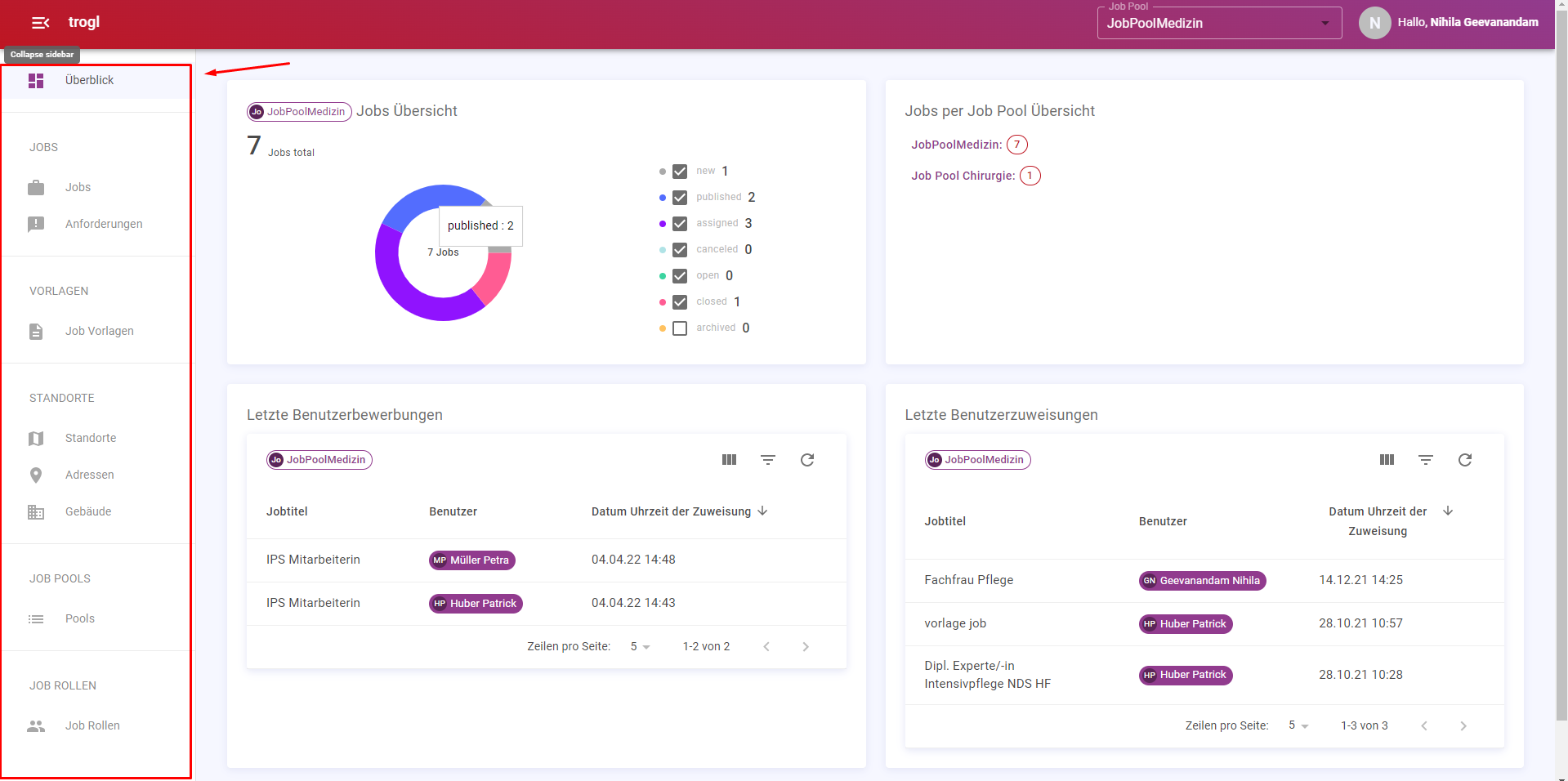This screenshot has width=1568, height=781.
Task: Click the Job Pool Chirurgie link
Action: click(963, 176)
